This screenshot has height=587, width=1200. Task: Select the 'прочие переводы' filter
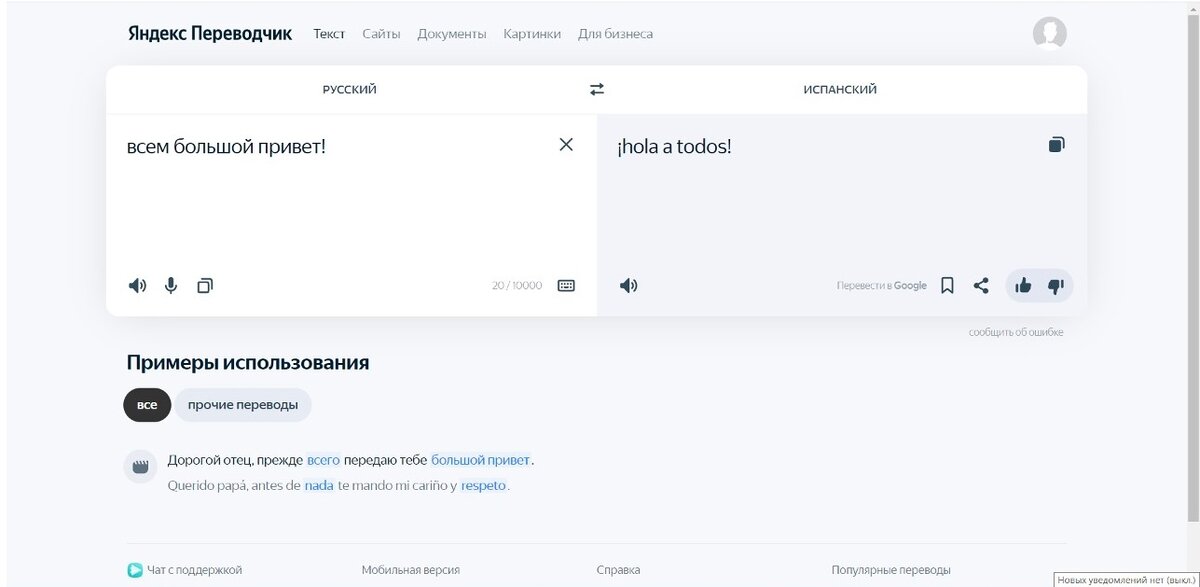pyautogui.click(x=243, y=405)
